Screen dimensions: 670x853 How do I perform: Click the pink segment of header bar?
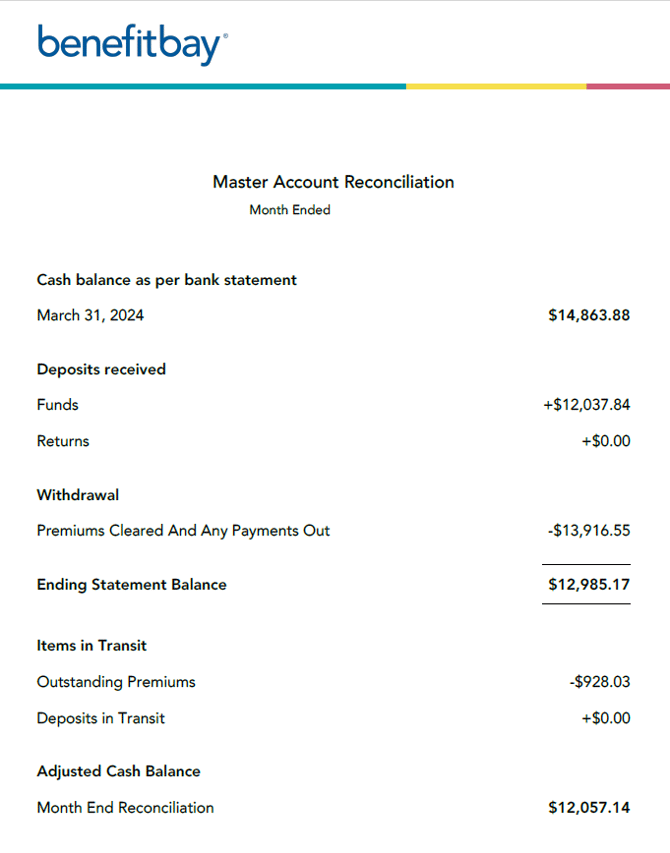point(628,86)
